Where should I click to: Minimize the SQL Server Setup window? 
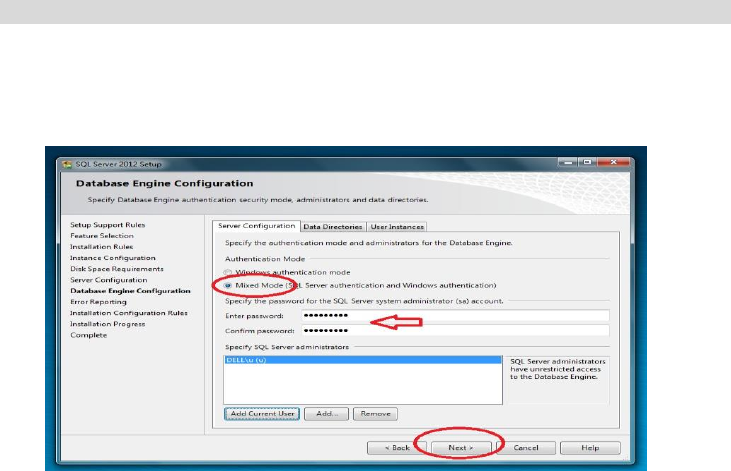[x=568, y=162]
